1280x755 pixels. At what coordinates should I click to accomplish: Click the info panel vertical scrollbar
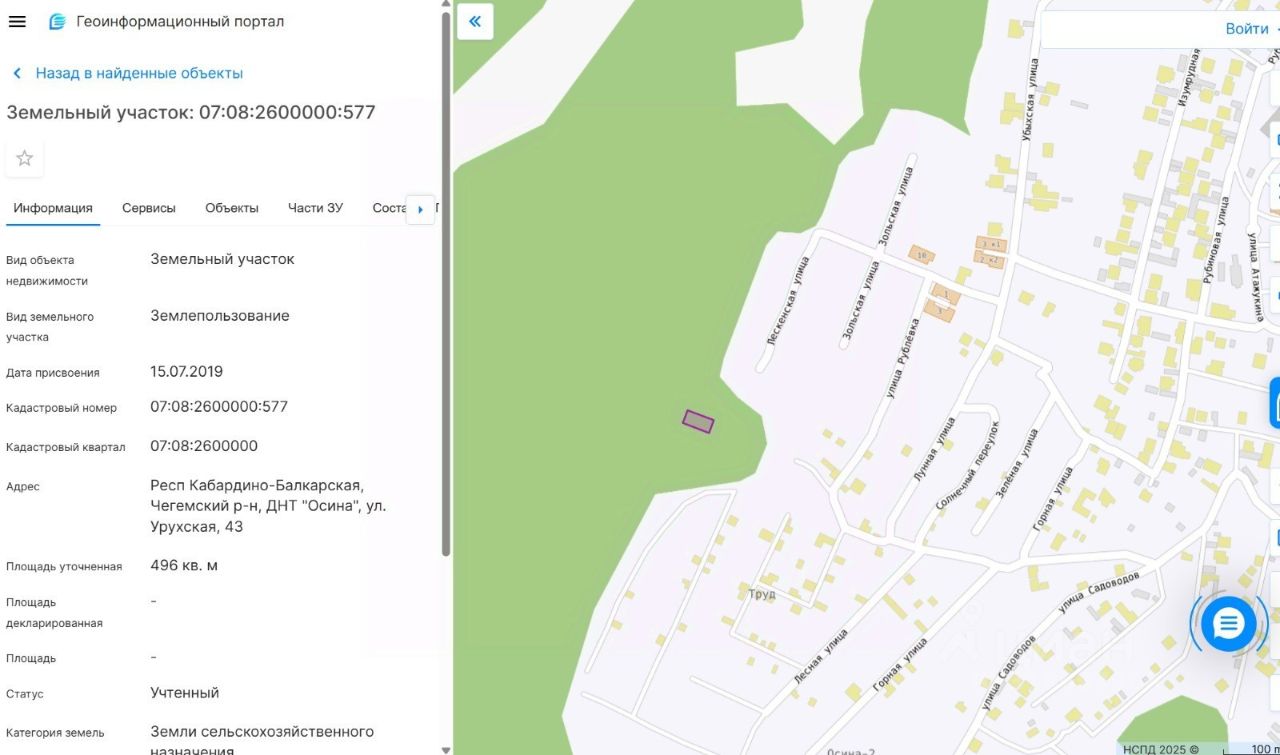click(x=445, y=285)
